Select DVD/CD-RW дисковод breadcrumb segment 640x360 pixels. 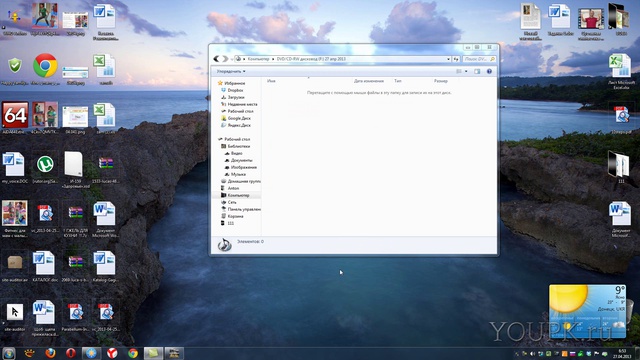tap(311, 59)
